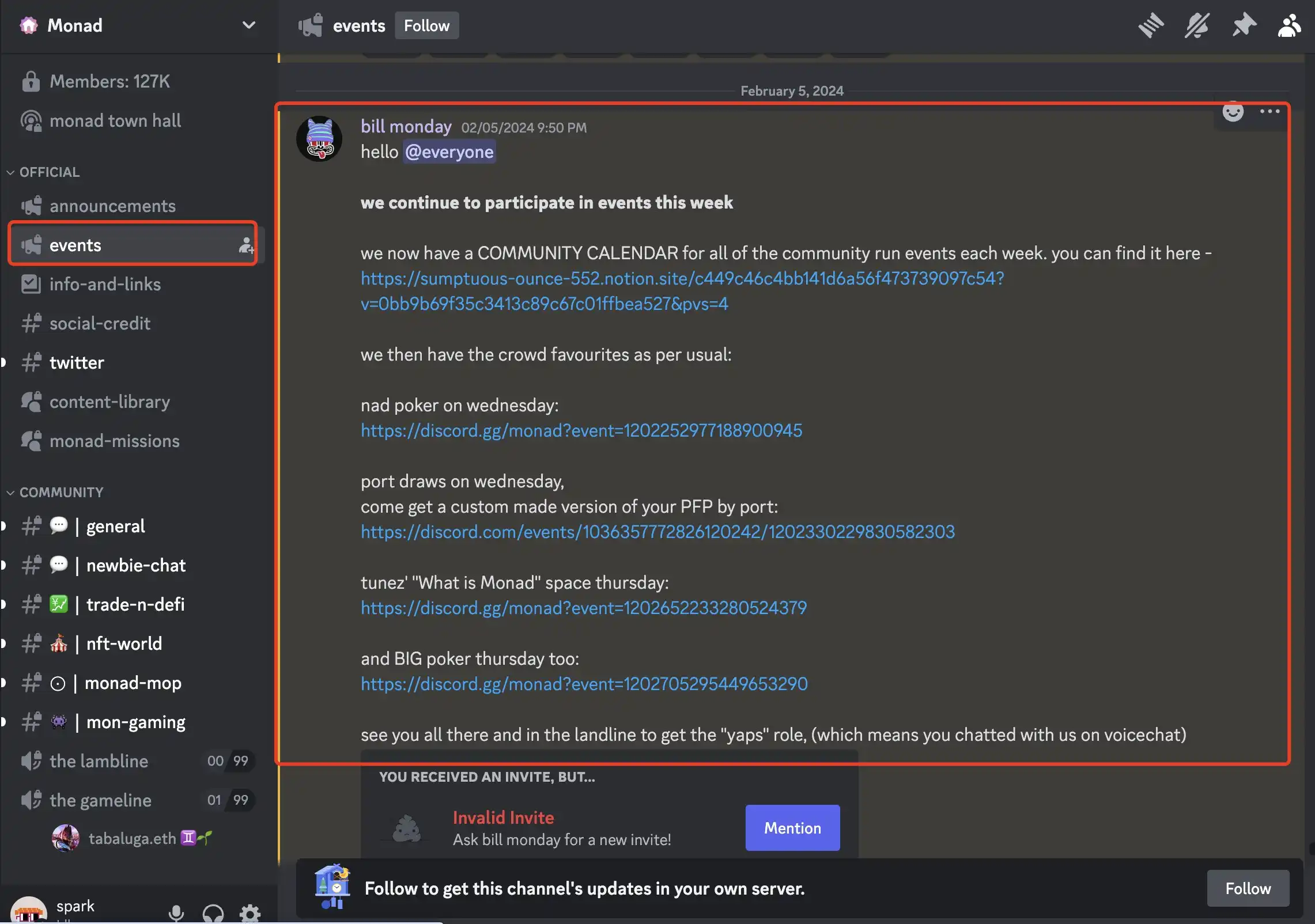Click user tabaluga.eth in the gameline
Viewport: 1315px width, 924px height.
coord(133,838)
